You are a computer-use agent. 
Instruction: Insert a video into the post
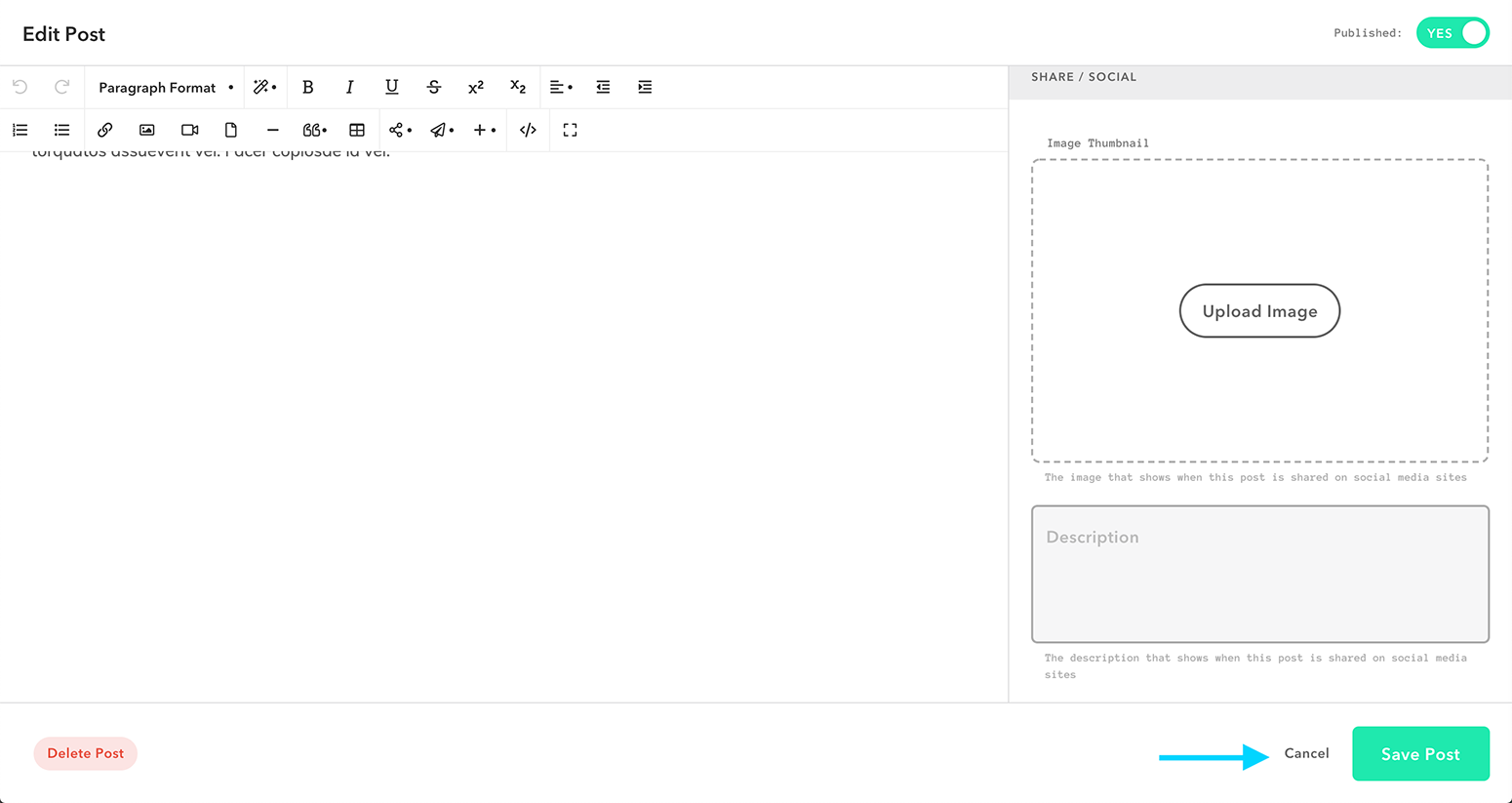(189, 130)
